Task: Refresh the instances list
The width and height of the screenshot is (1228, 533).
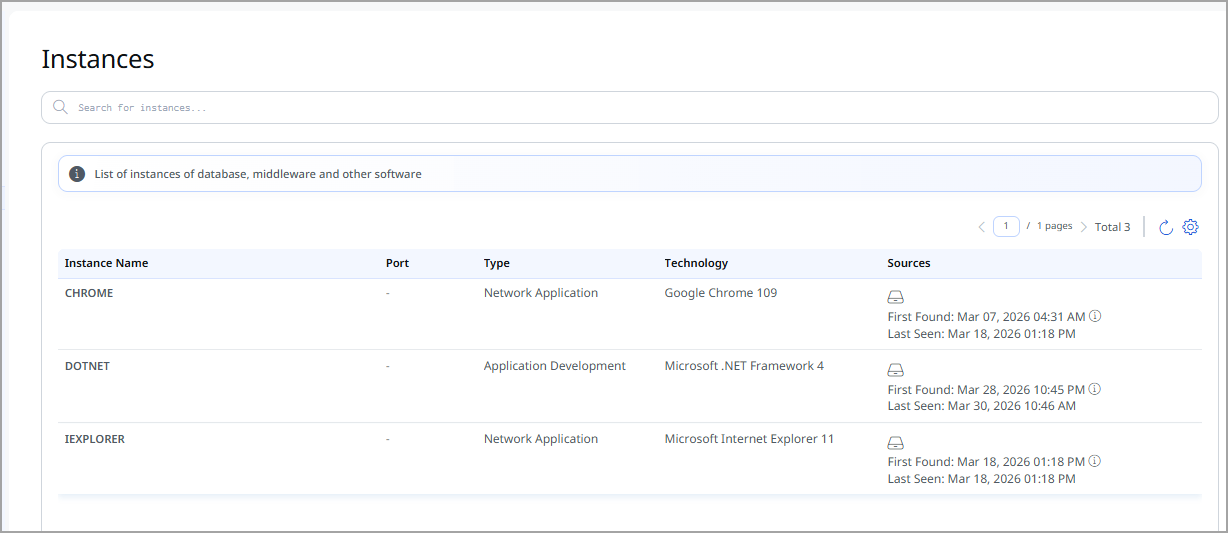Action: [1165, 227]
